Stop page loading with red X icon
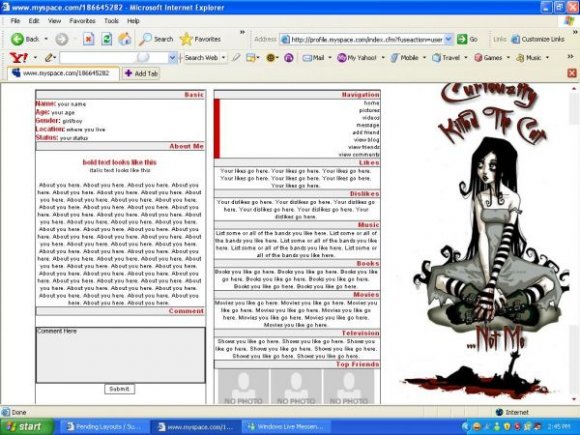 coord(88,39)
